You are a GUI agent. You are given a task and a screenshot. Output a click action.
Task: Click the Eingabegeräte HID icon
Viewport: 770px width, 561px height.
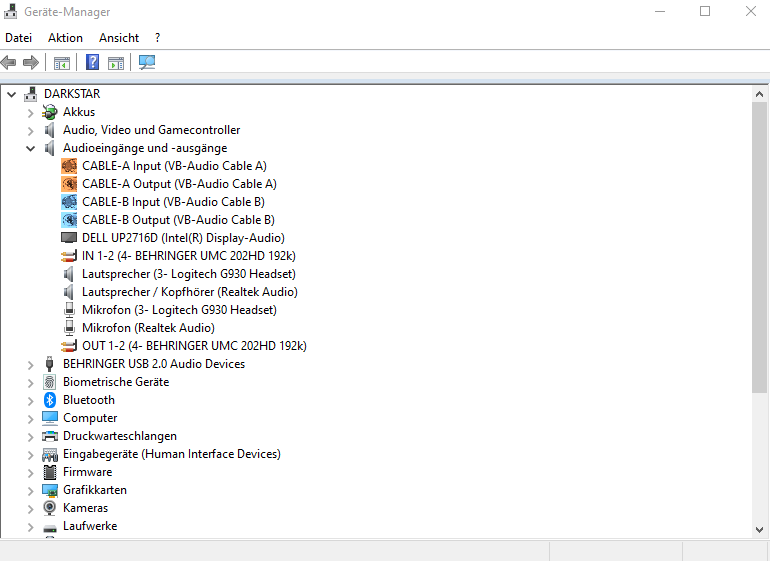coord(50,454)
